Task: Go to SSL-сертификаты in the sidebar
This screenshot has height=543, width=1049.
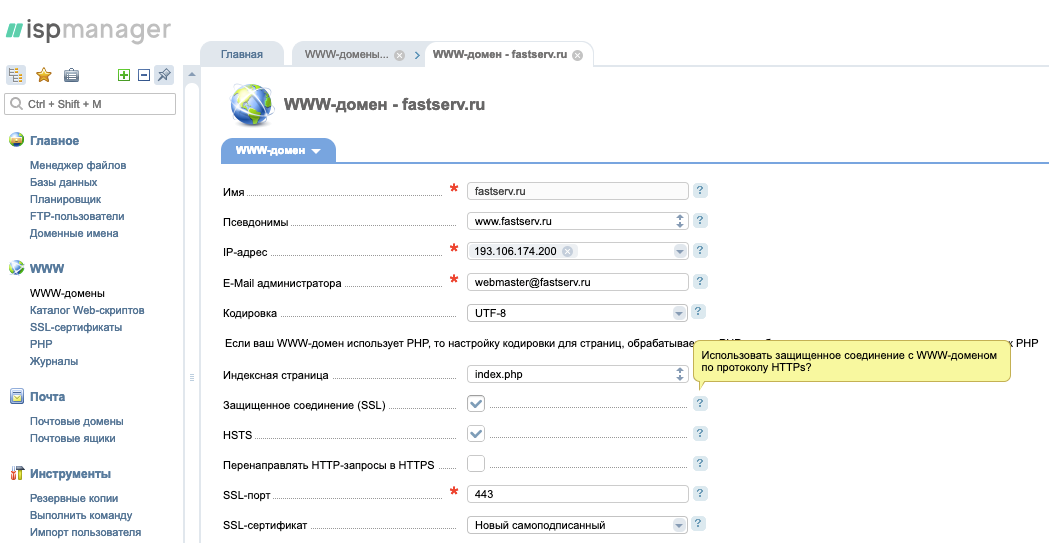Action: tap(76, 327)
